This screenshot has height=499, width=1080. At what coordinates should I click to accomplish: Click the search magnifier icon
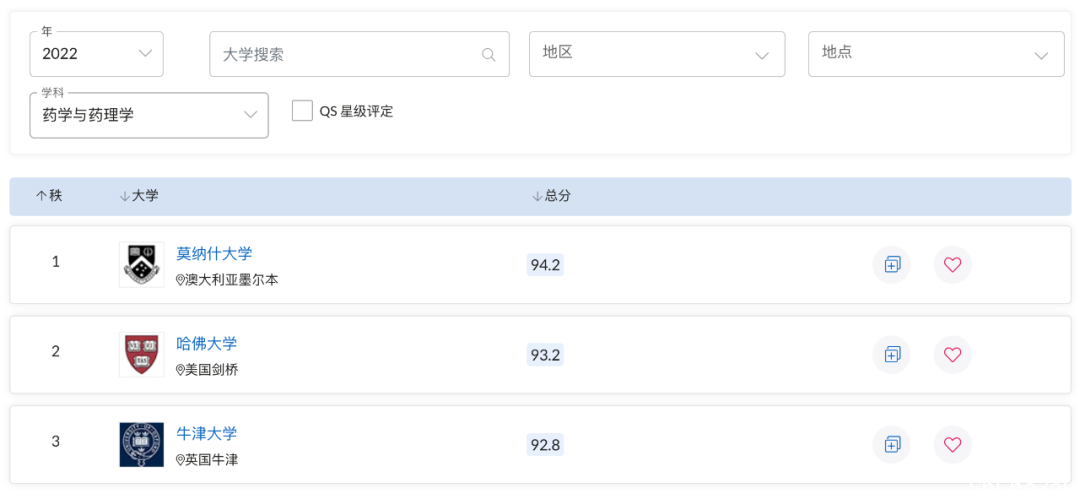pyautogui.click(x=488, y=55)
